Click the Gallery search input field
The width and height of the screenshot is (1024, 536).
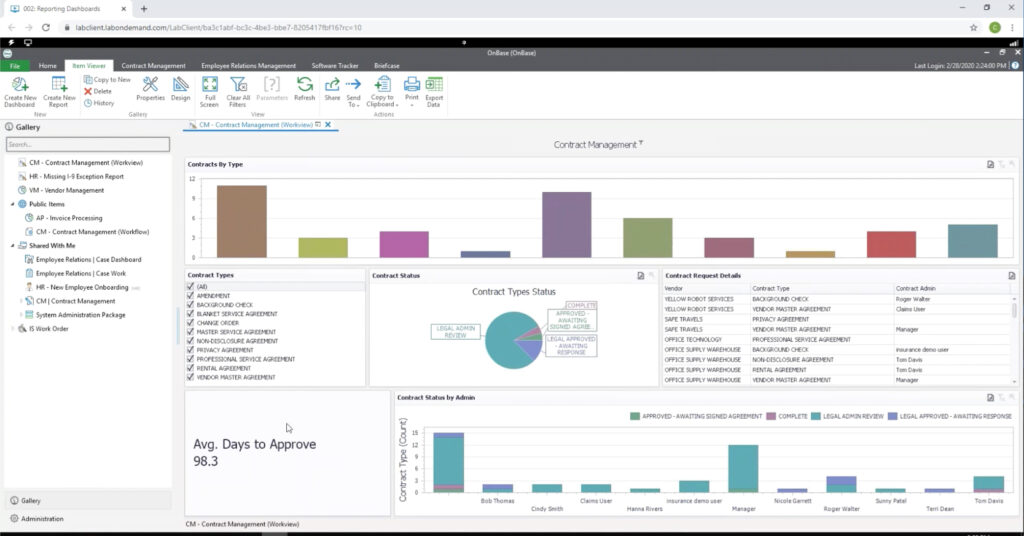click(x=88, y=145)
